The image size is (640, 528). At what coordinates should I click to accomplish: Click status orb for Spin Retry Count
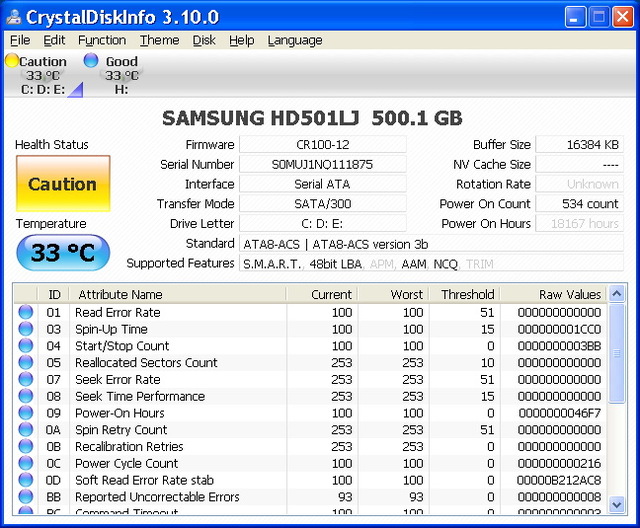pyautogui.click(x=26, y=430)
